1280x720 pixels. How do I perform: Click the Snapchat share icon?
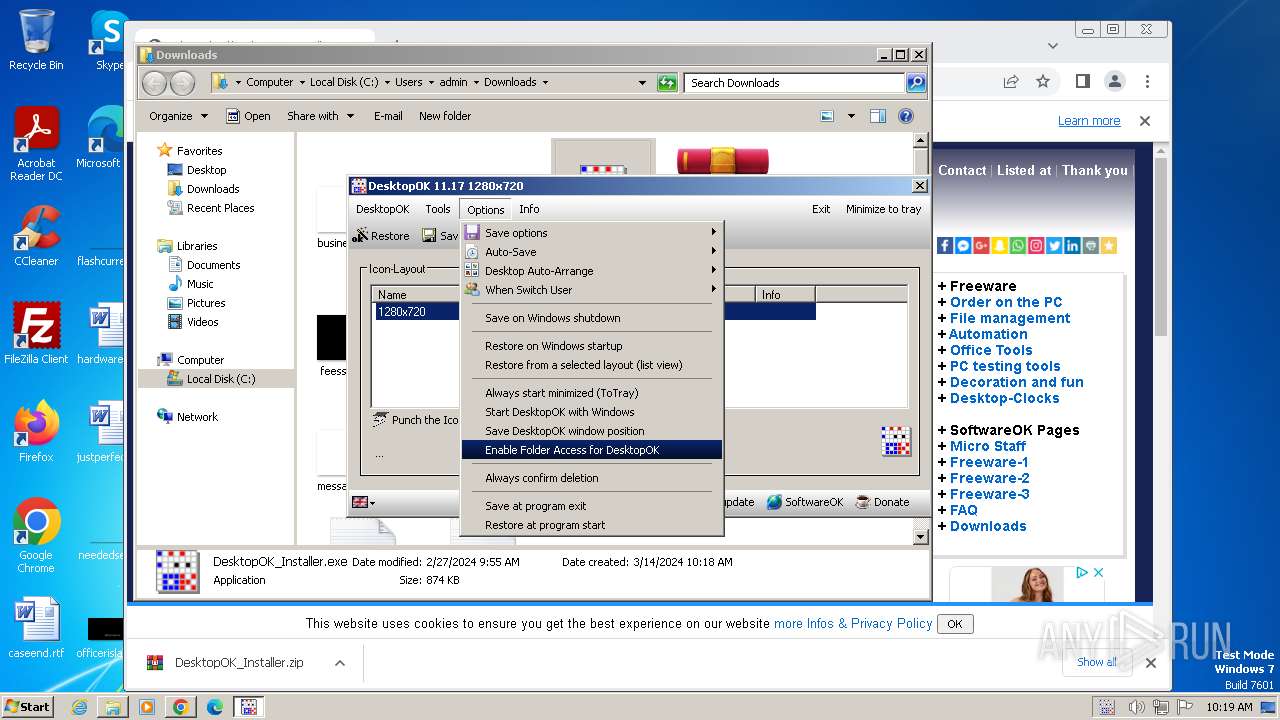1000,245
